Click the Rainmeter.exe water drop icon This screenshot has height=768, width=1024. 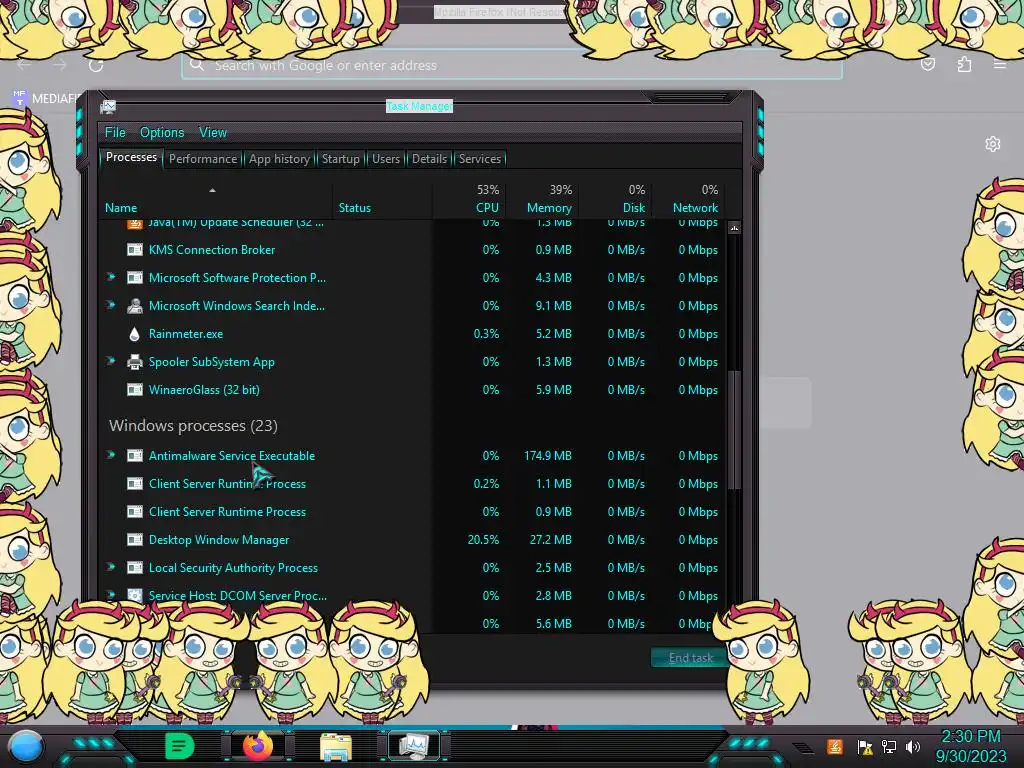click(x=135, y=334)
